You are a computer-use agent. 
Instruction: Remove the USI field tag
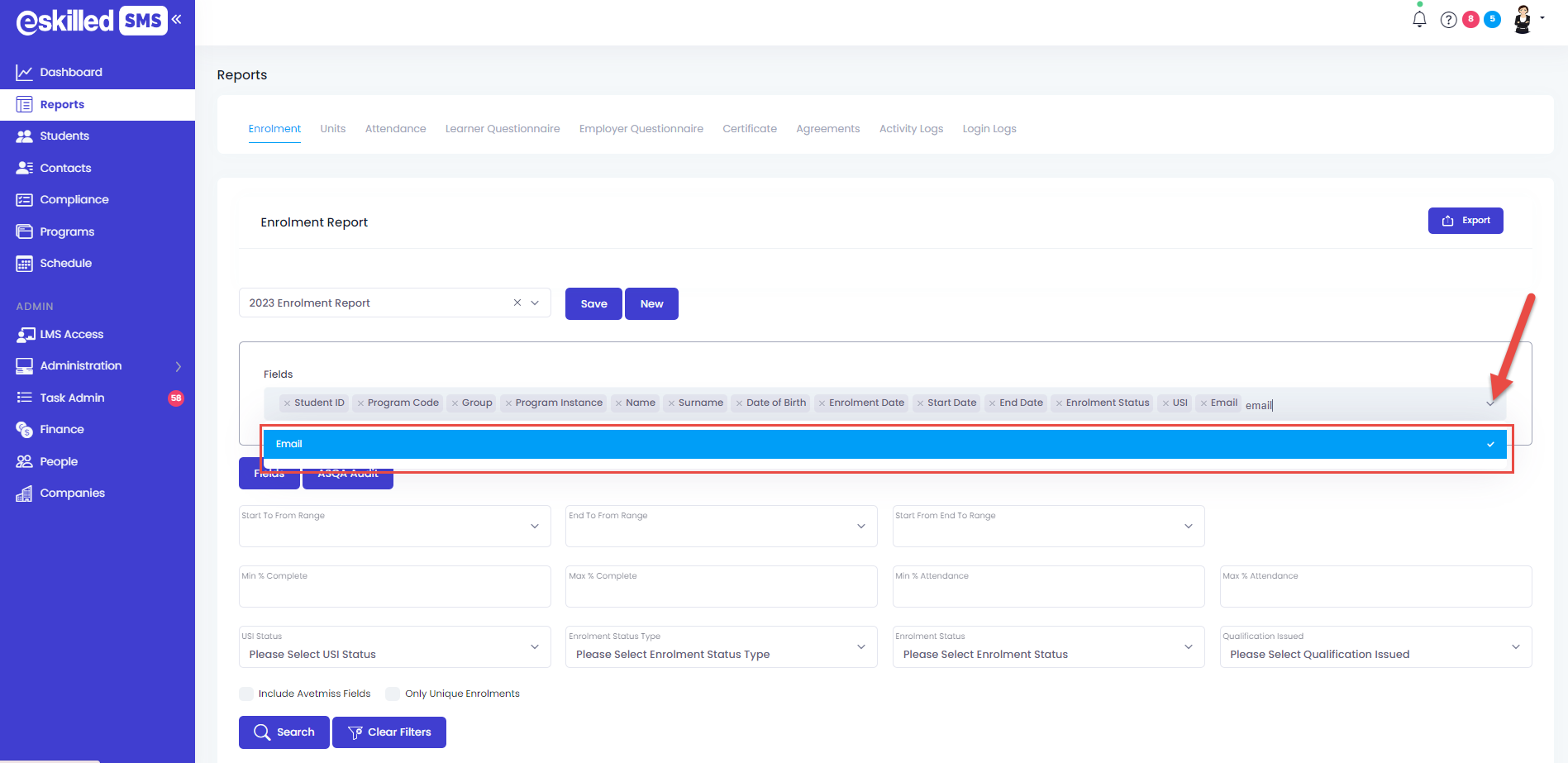pos(1165,403)
